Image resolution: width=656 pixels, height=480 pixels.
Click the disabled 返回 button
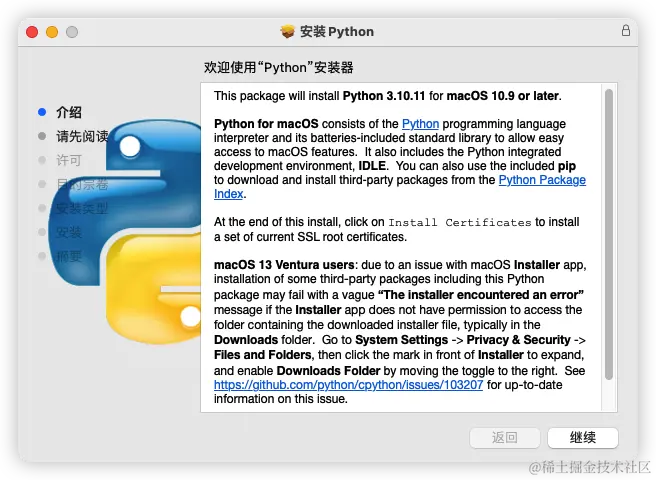(505, 438)
